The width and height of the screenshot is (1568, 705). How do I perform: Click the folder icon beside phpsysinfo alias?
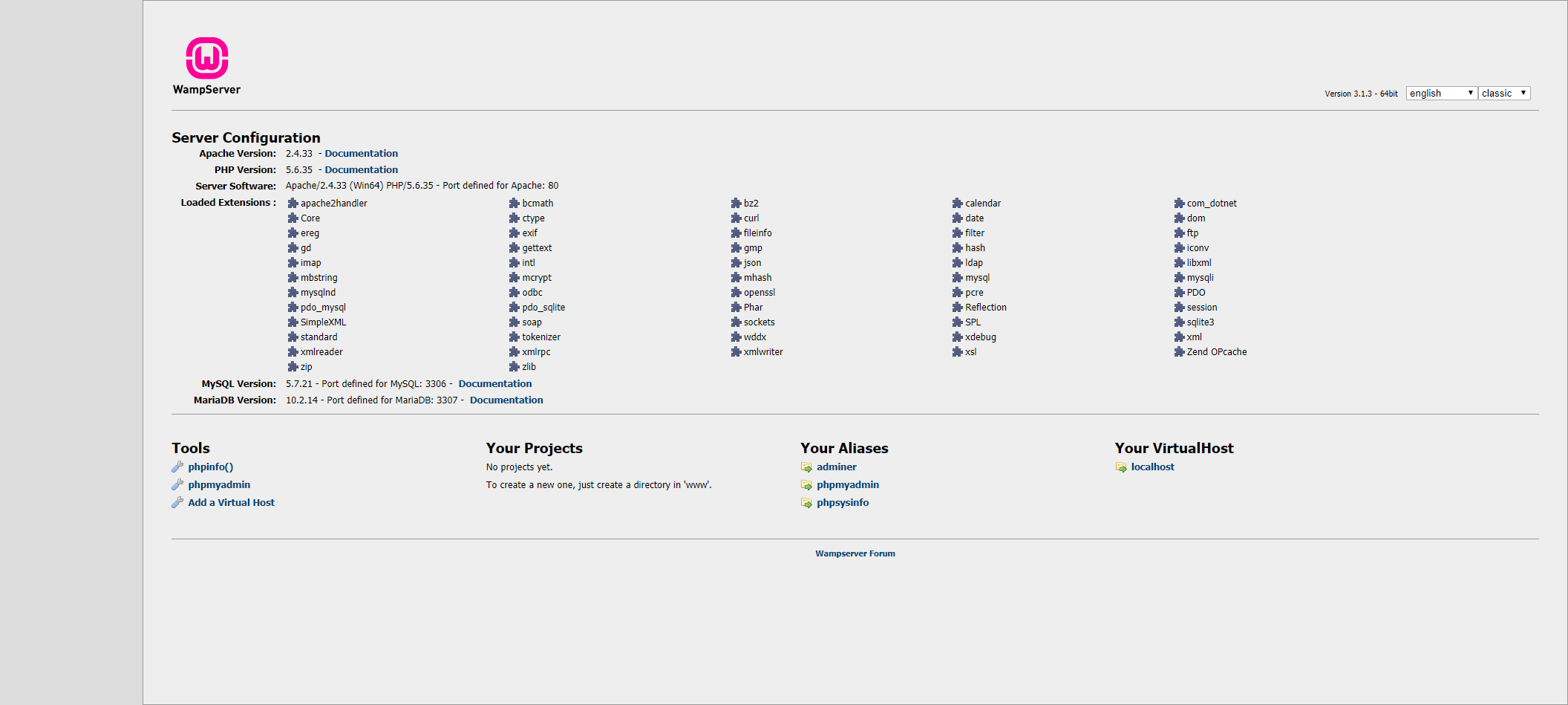coord(806,503)
